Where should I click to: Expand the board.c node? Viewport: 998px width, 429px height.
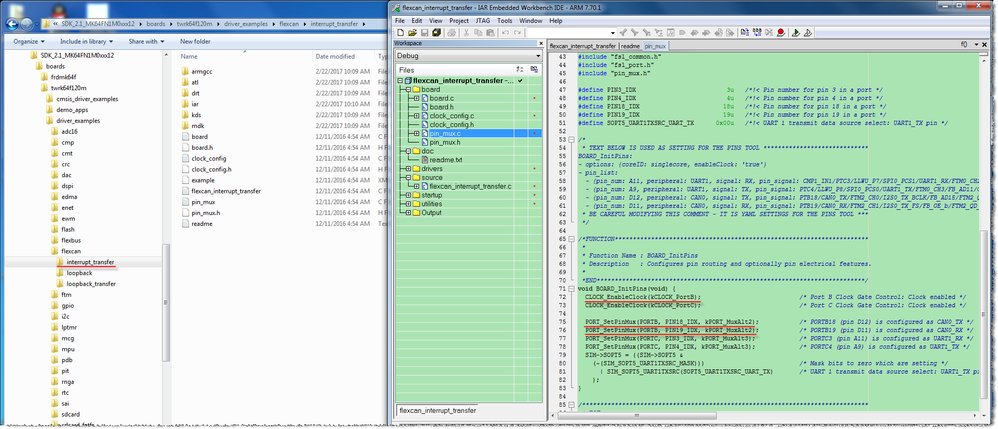point(416,99)
